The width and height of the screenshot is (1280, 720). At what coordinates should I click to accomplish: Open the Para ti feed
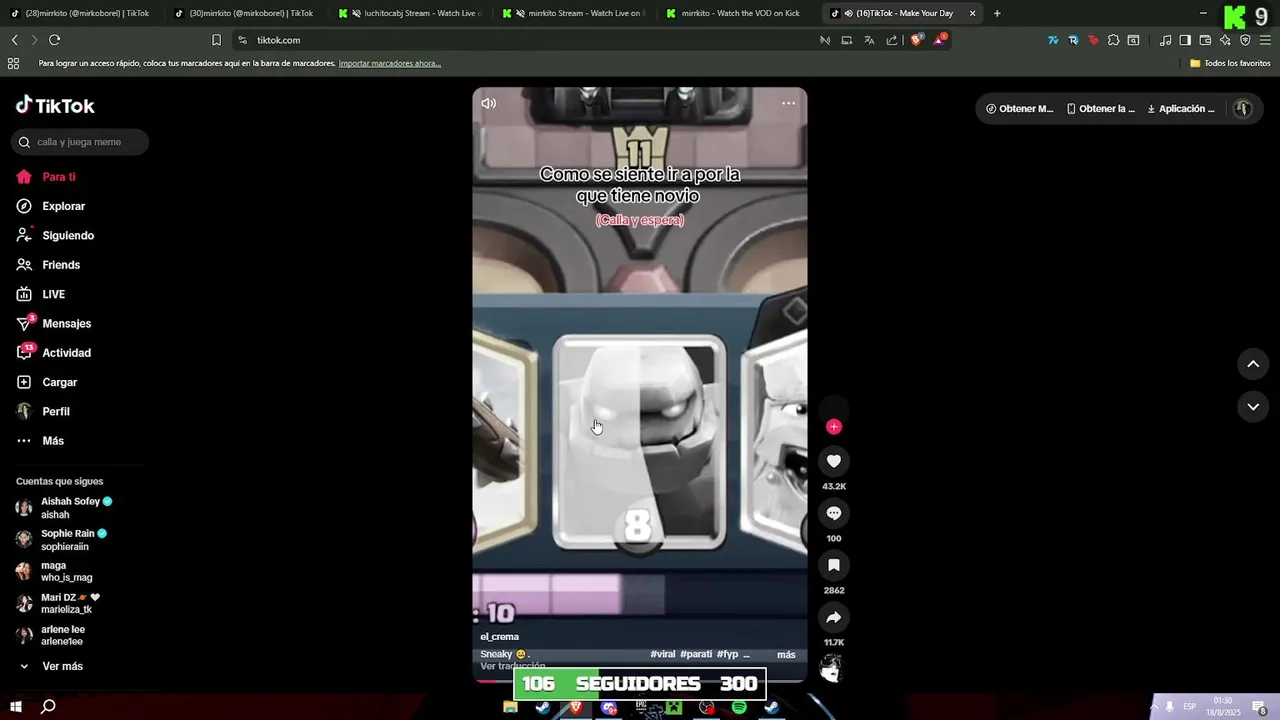[47, 177]
